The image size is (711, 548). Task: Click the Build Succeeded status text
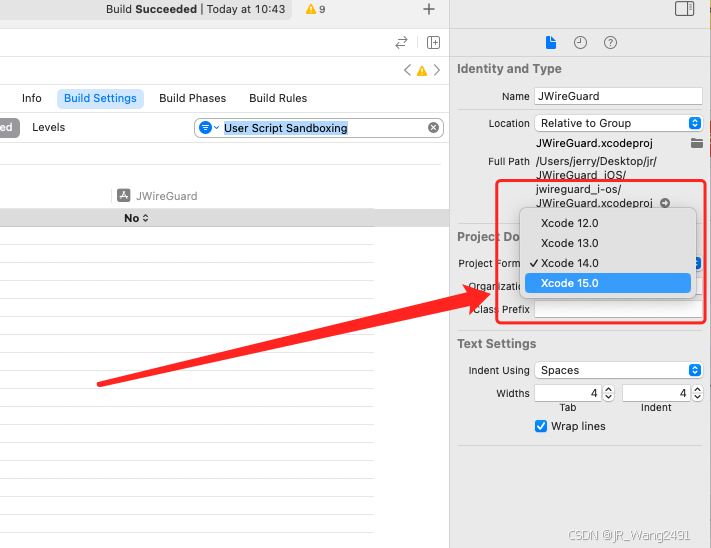[151, 9]
